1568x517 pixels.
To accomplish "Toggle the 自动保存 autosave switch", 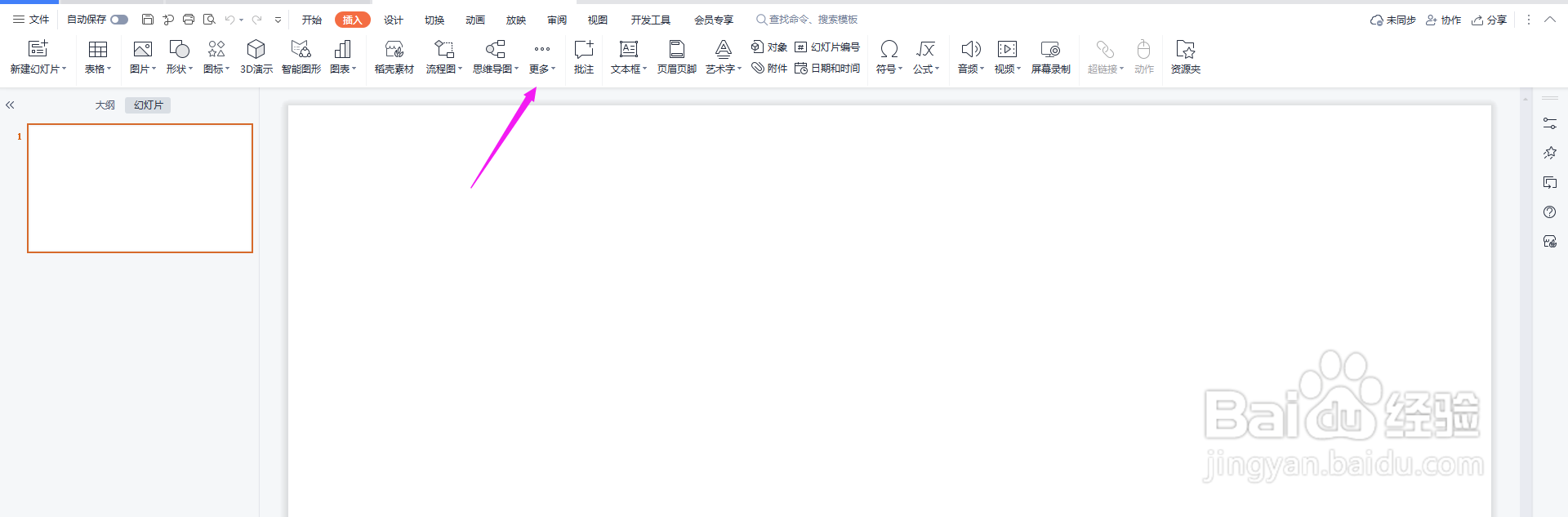I will 119,20.
